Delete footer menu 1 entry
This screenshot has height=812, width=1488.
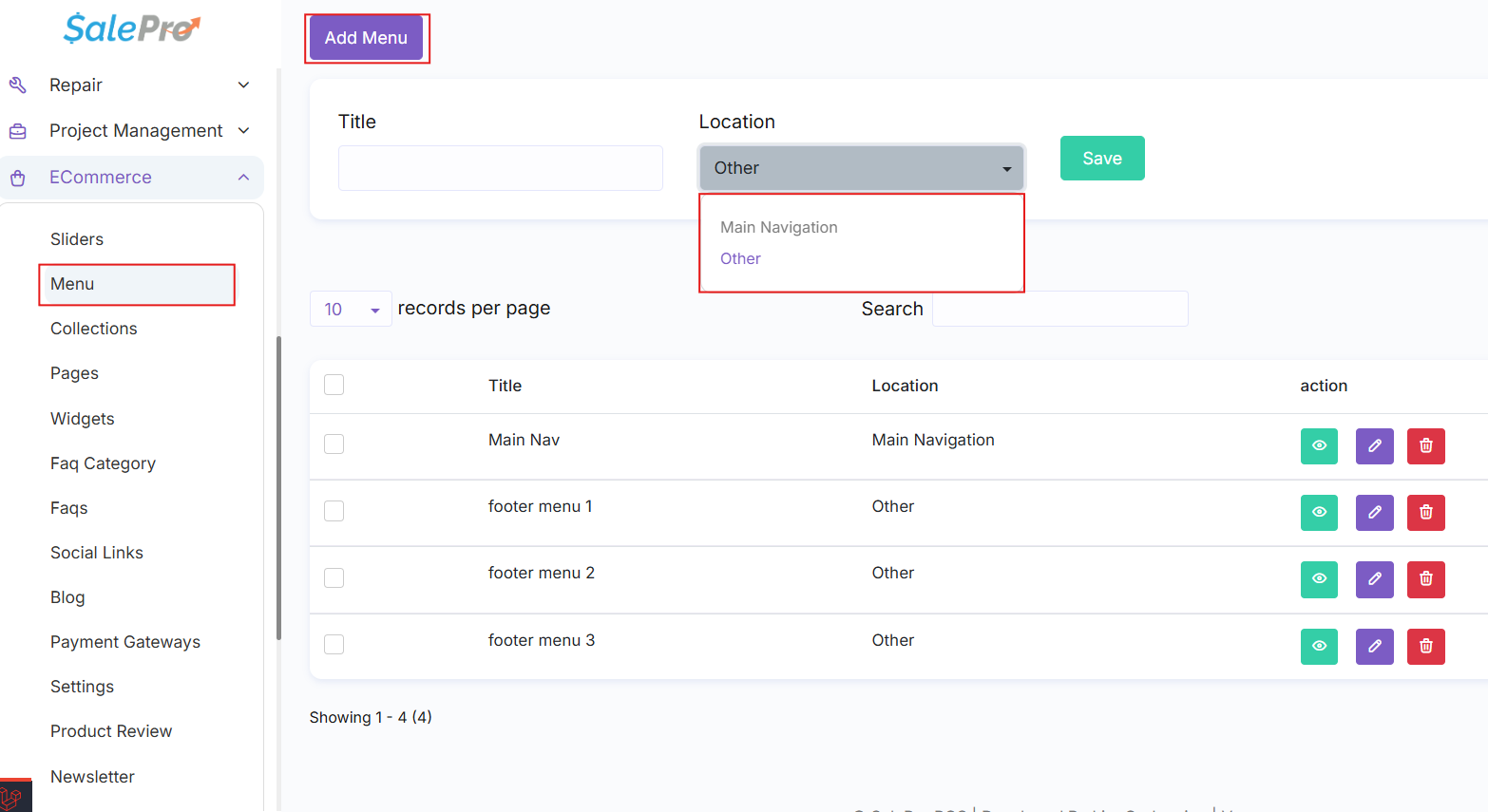[1426, 513]
